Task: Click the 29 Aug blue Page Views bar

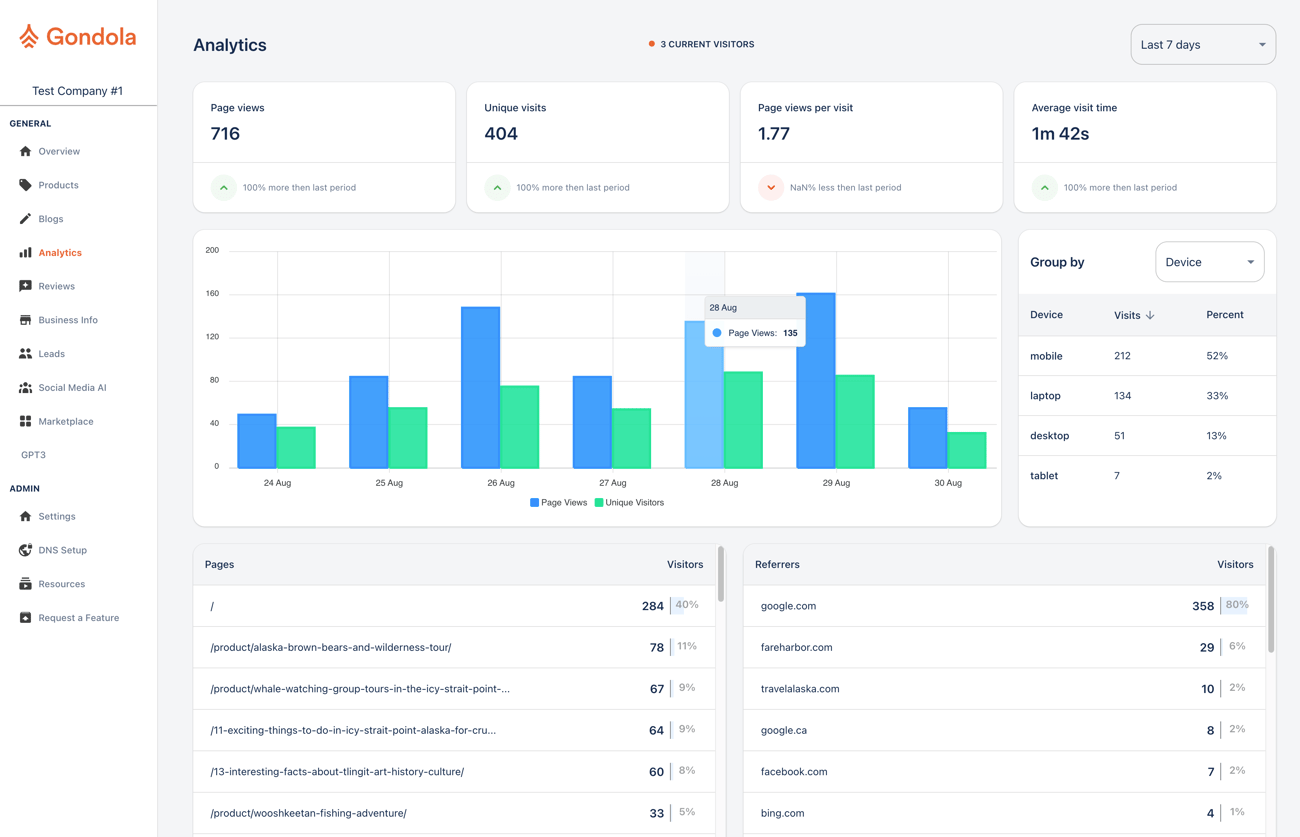Action: coord(815,382)
